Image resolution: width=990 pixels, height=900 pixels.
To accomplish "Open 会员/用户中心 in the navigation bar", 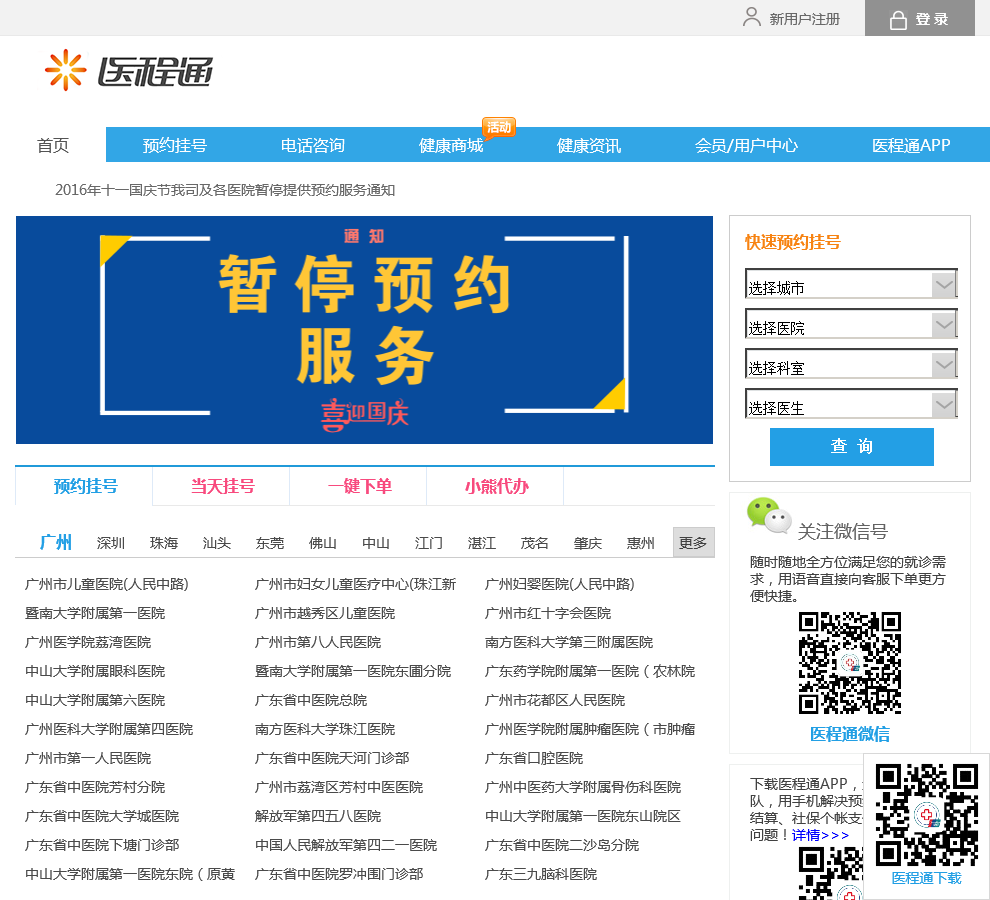I will pos(746,145).
